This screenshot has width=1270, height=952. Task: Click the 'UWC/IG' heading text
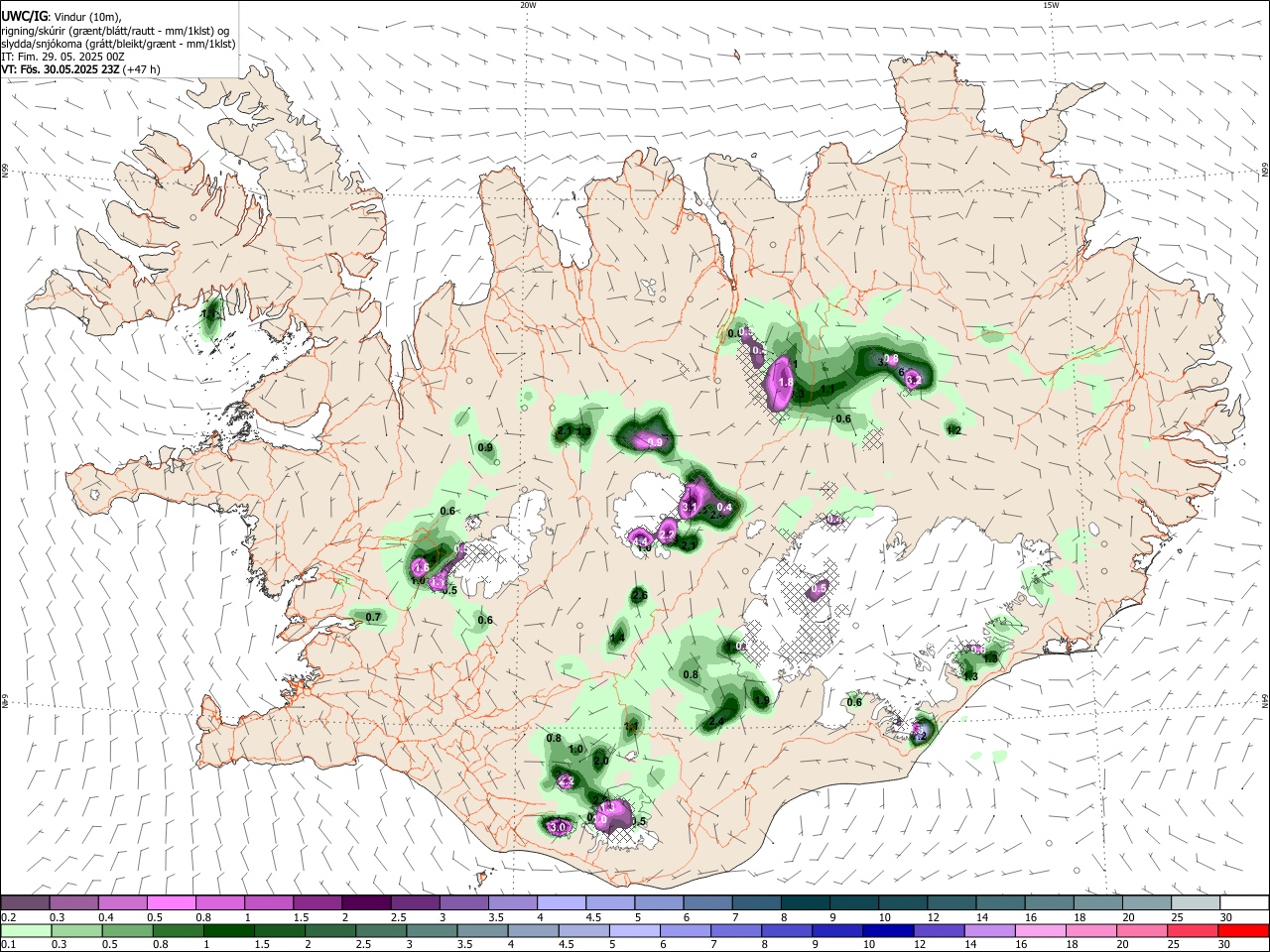(24, 16)
